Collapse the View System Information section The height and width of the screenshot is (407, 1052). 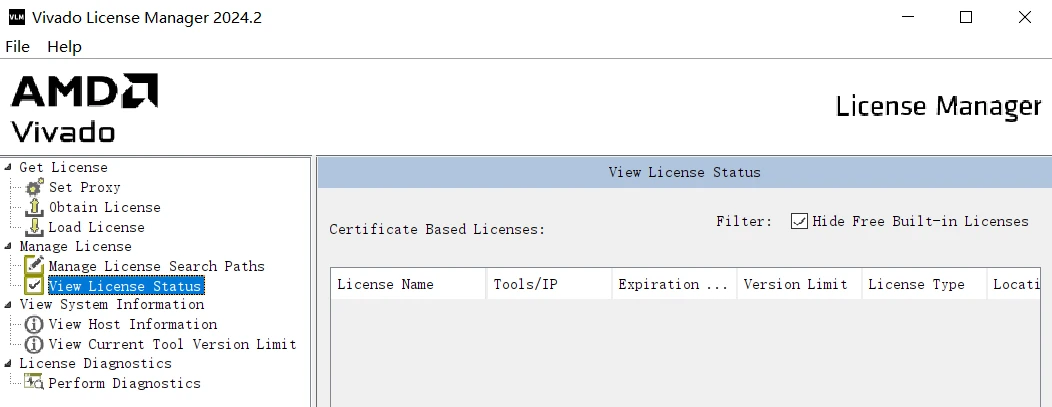[9, 304]
